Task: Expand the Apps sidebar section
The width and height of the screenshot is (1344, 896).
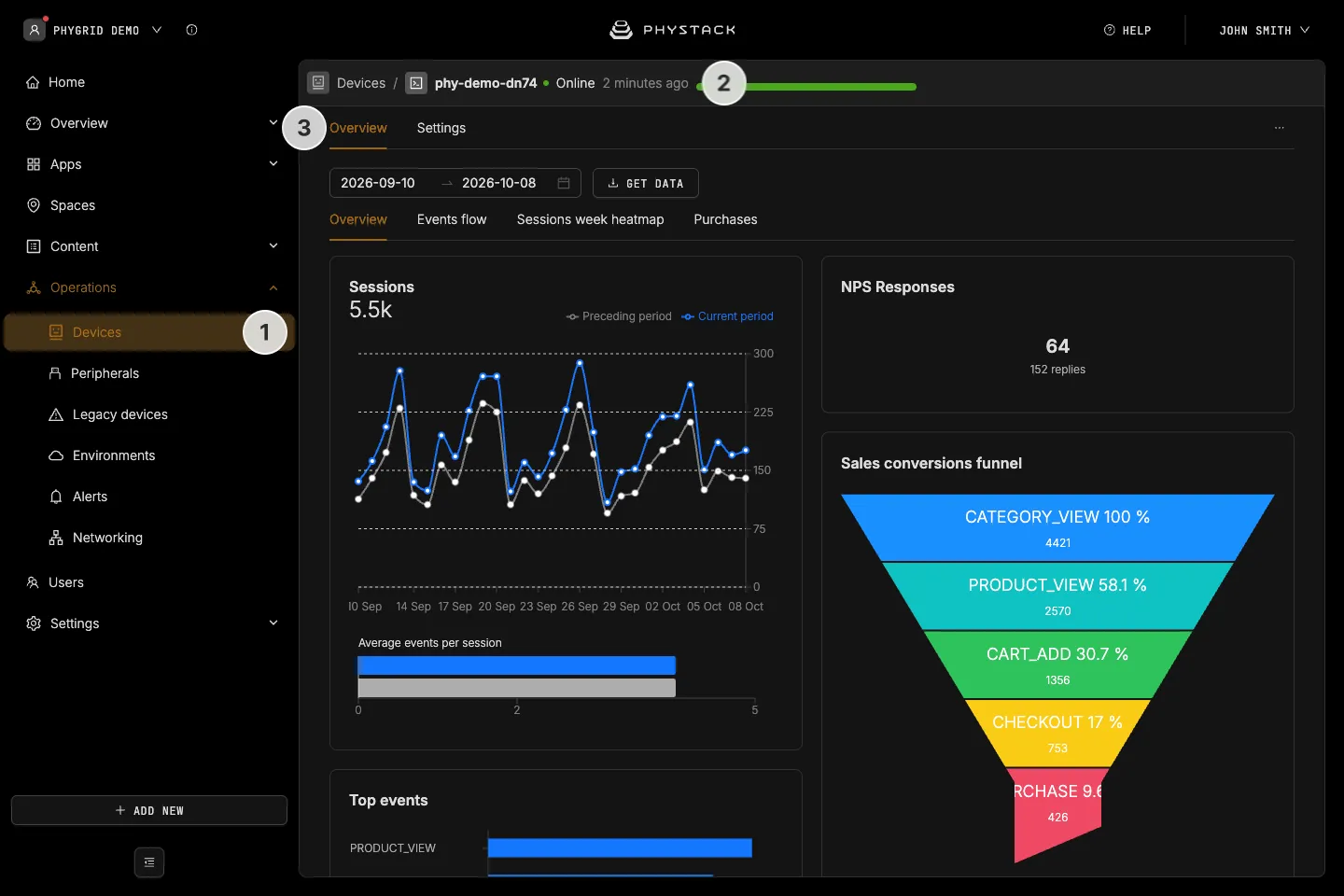Action: 273,163
